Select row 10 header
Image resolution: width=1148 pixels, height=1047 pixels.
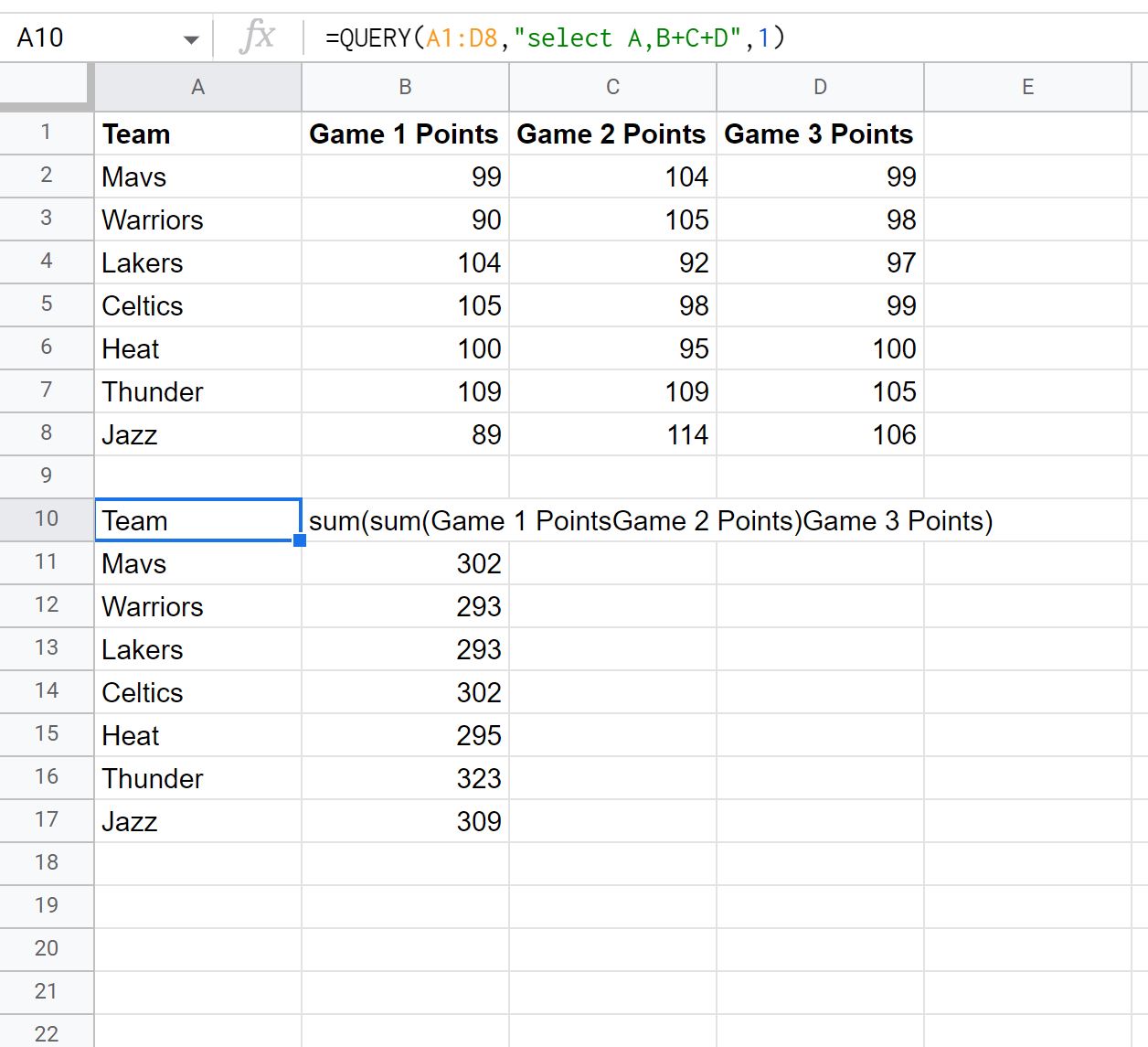pyautogui.click(x=46, y=519)
